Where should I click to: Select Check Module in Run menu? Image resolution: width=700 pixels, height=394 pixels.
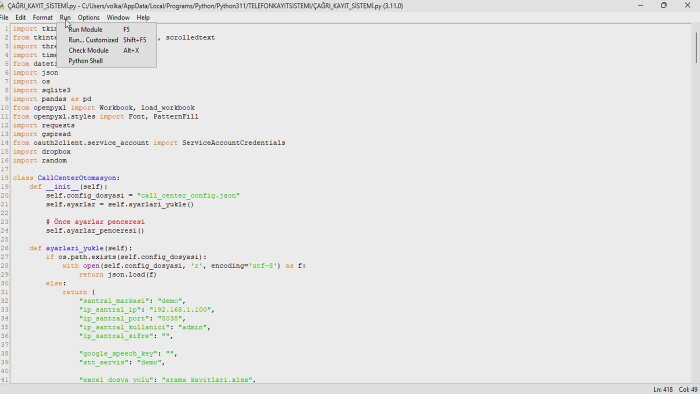[x=106, y=50]
